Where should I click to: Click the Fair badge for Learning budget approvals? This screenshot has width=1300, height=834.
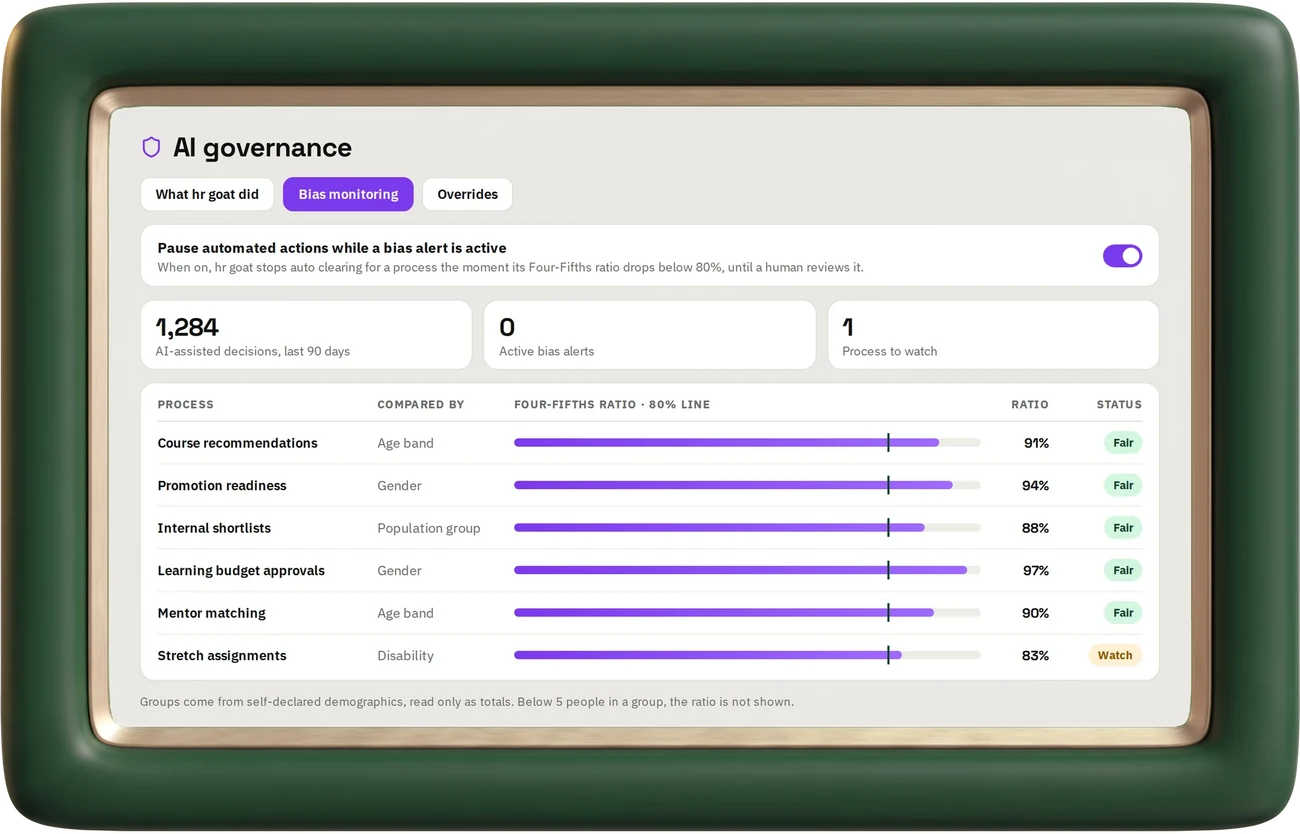(x=1123, y=571)
